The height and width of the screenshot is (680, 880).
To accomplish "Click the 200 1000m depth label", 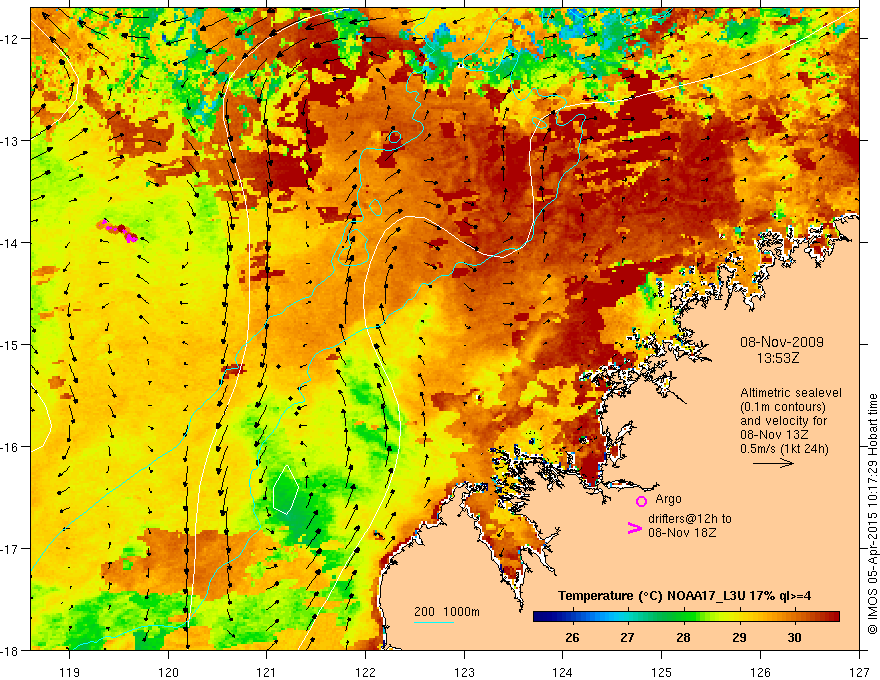I will (447, 612).
